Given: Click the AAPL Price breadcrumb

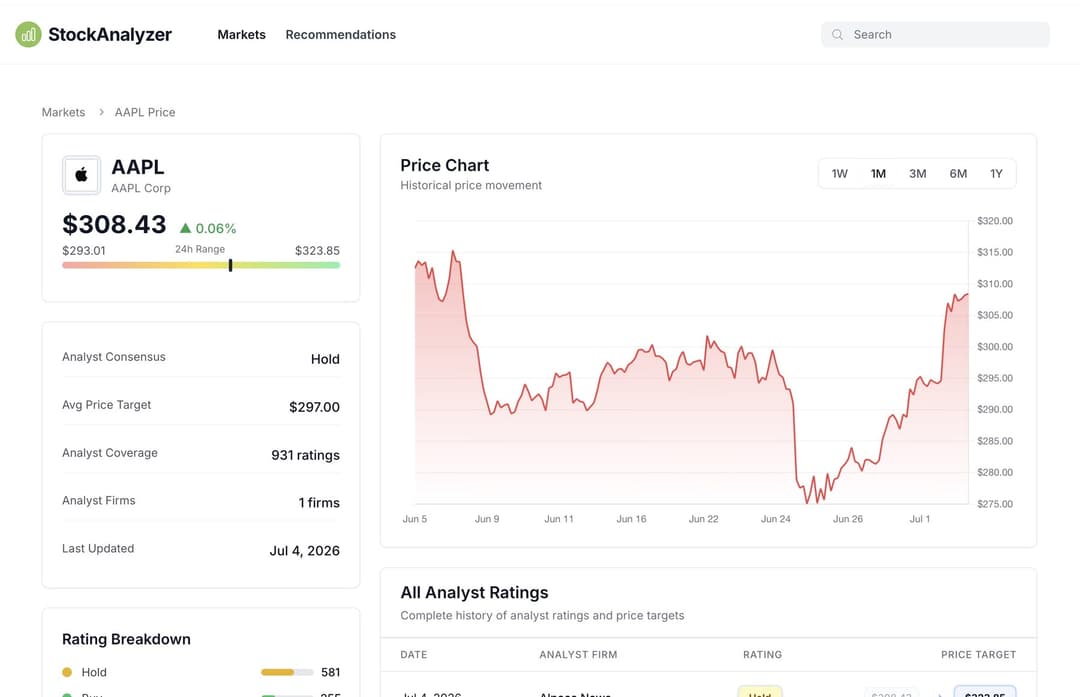Looking at the screenshot, I should pyautogui.click(x=145, y=112).
